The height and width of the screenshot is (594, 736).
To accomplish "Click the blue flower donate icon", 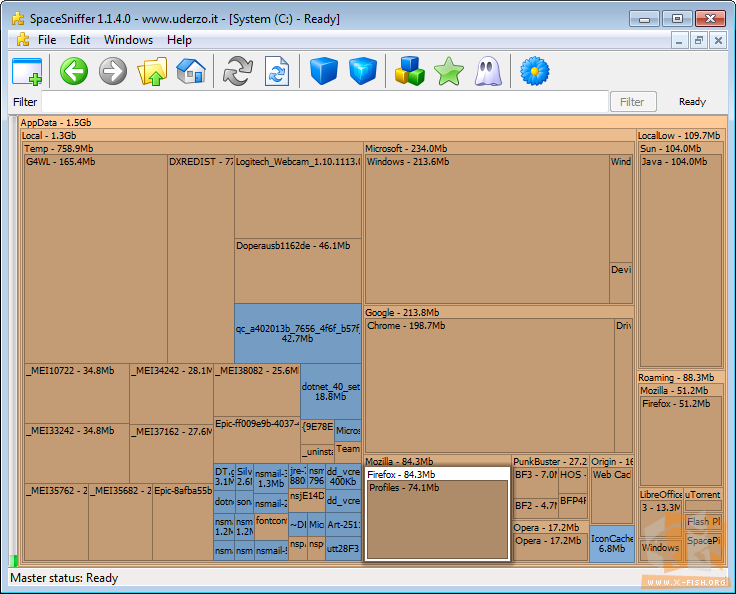I will (x=535, y=71).
